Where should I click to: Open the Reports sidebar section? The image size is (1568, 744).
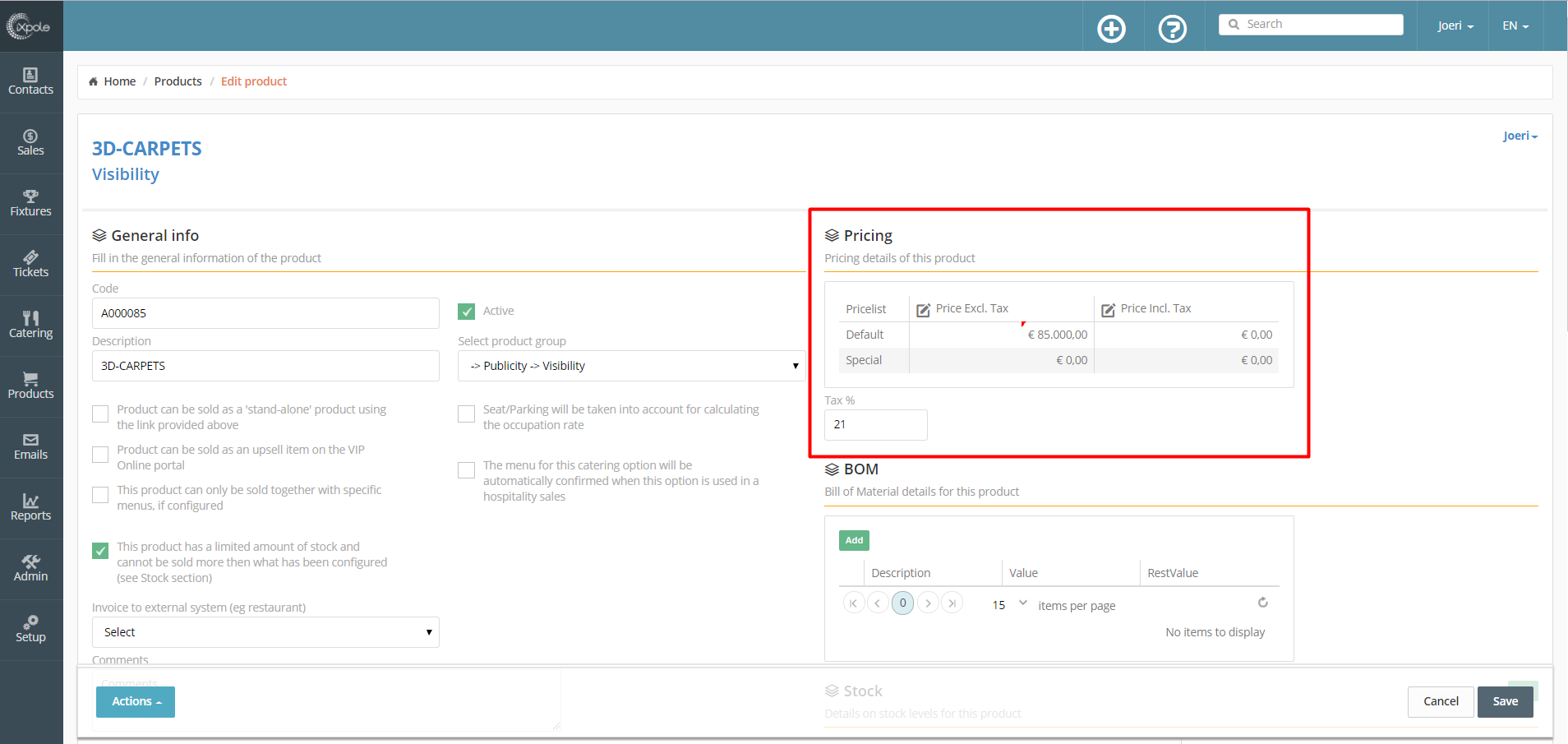pyautogui.click(x=31, y=508)
